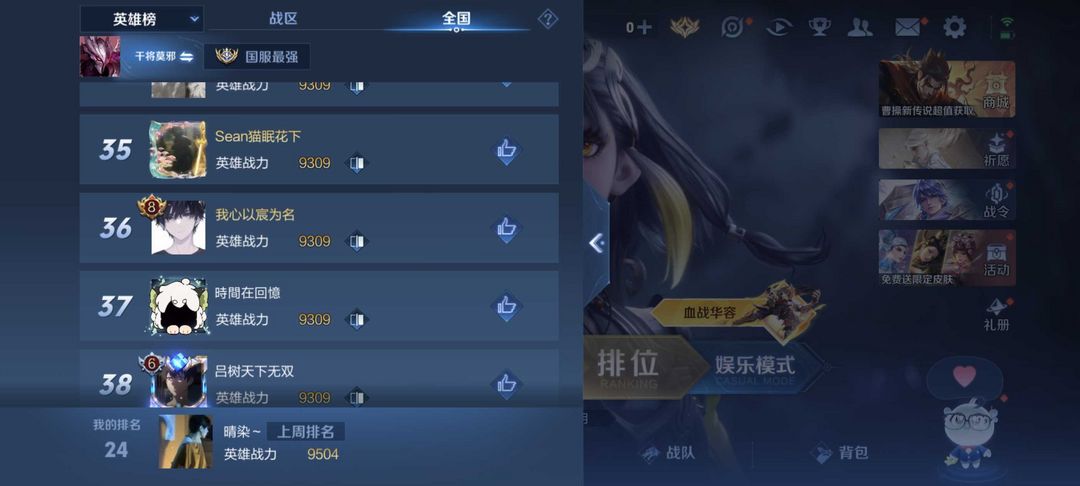Switch hero with 干将莫邪 swap arrows
Image resolution: width=1080 pixels, height=486 pixels.
(x=187, y=56)
